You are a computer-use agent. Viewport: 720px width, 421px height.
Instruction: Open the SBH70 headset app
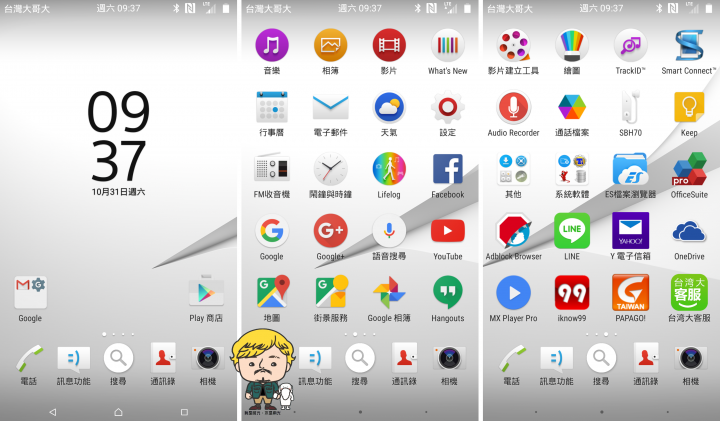[x=630, y=107]
